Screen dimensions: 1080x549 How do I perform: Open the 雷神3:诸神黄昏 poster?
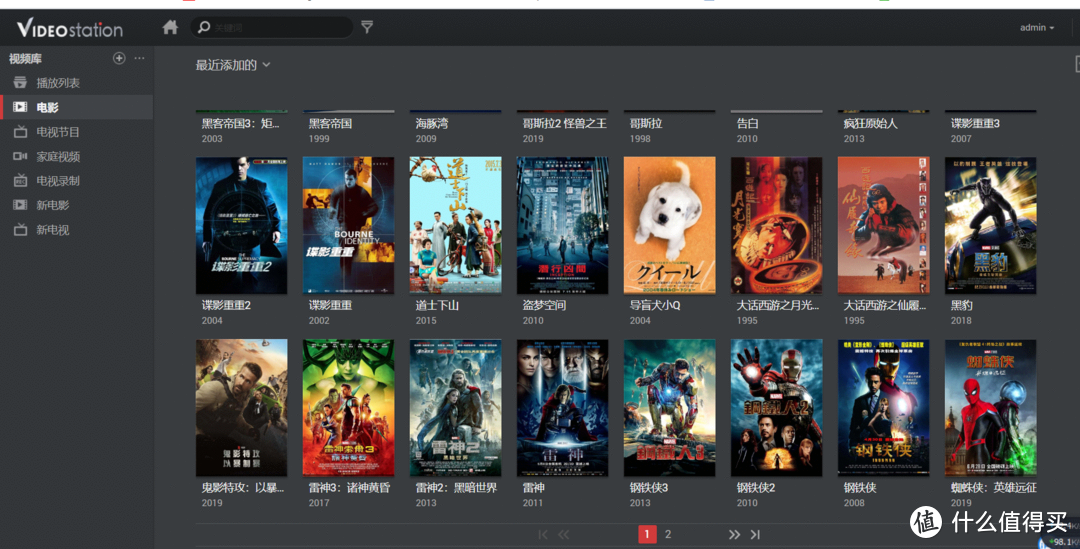click(x=349, y=407)
